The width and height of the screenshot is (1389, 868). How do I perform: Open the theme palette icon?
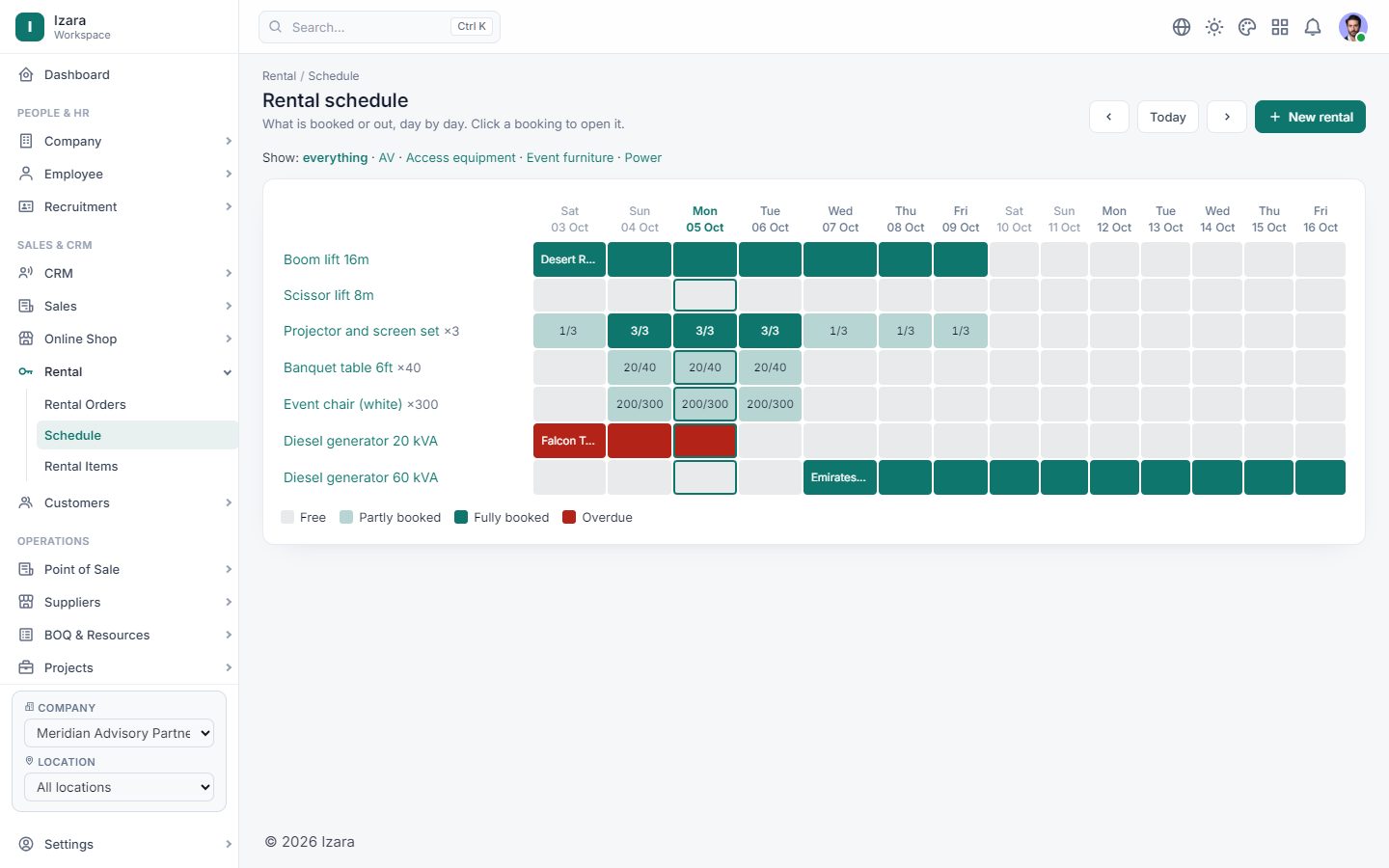click(1247, 27)
